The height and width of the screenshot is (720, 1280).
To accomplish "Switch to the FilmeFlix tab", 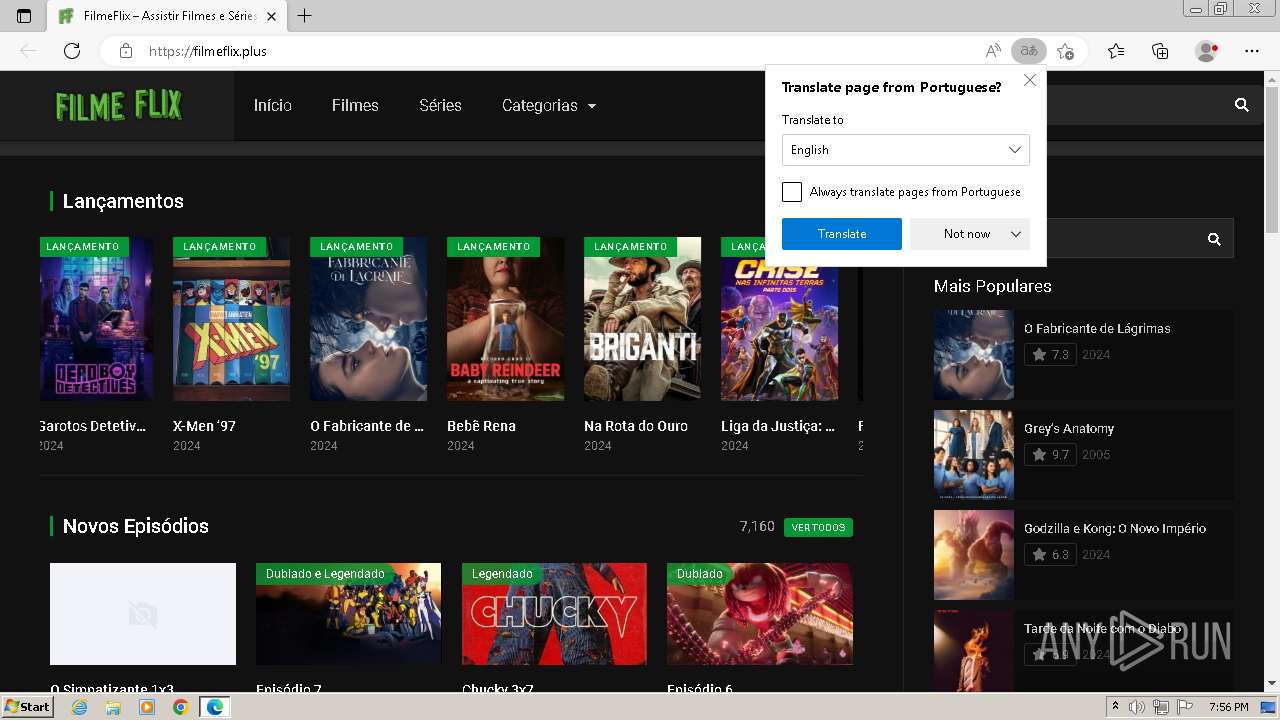I will (167, 16).
